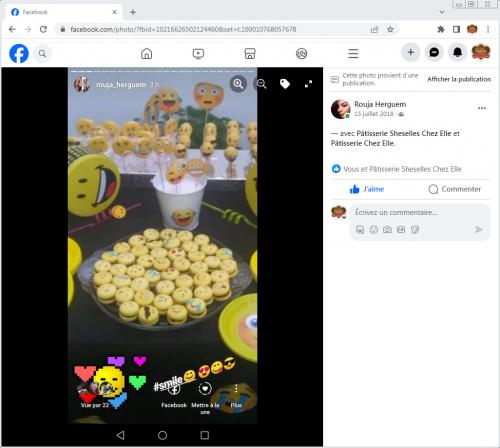Click the emoji dessert photo

[162, 245]
